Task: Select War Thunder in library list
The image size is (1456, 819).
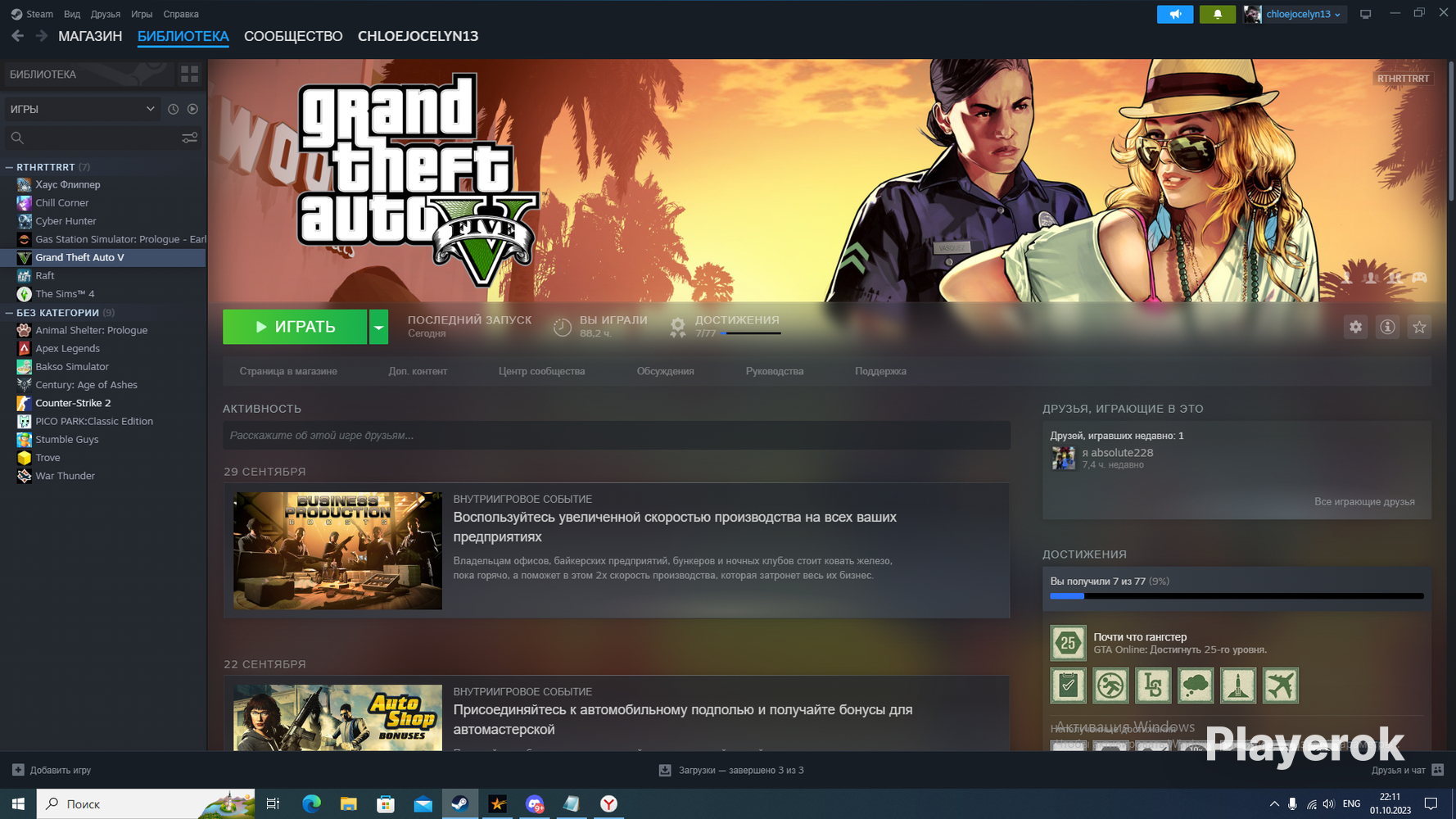Action: click(x=103, y=476)
